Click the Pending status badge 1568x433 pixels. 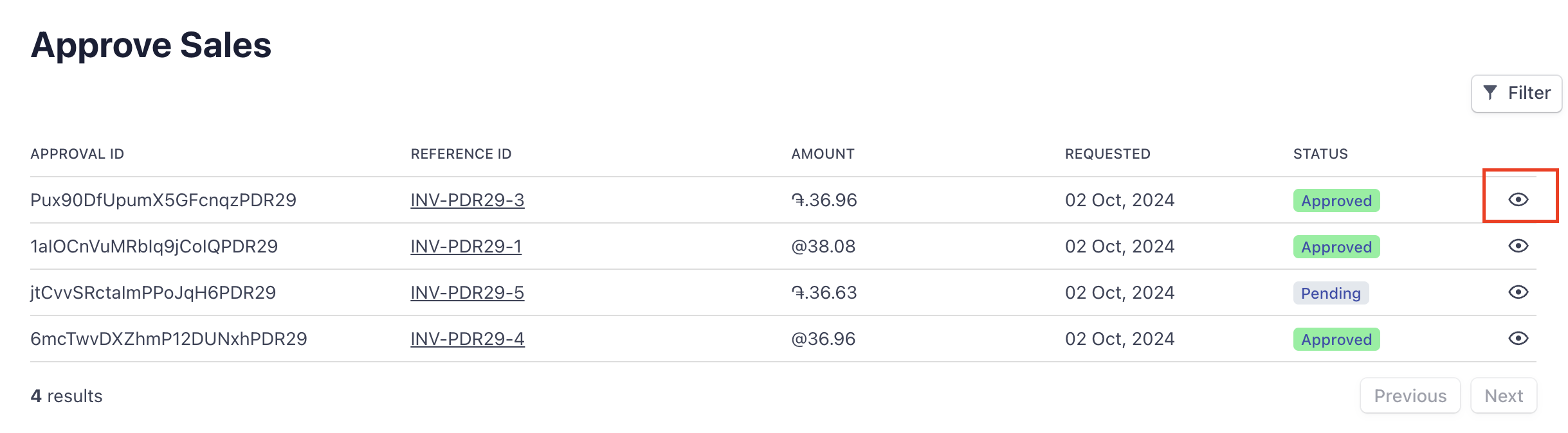(1331, 293)
